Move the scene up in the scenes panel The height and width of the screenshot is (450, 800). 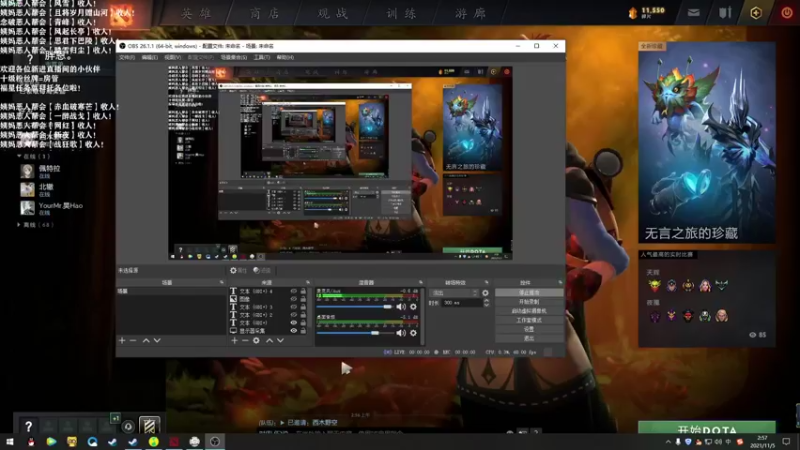(x=146, y=340)
